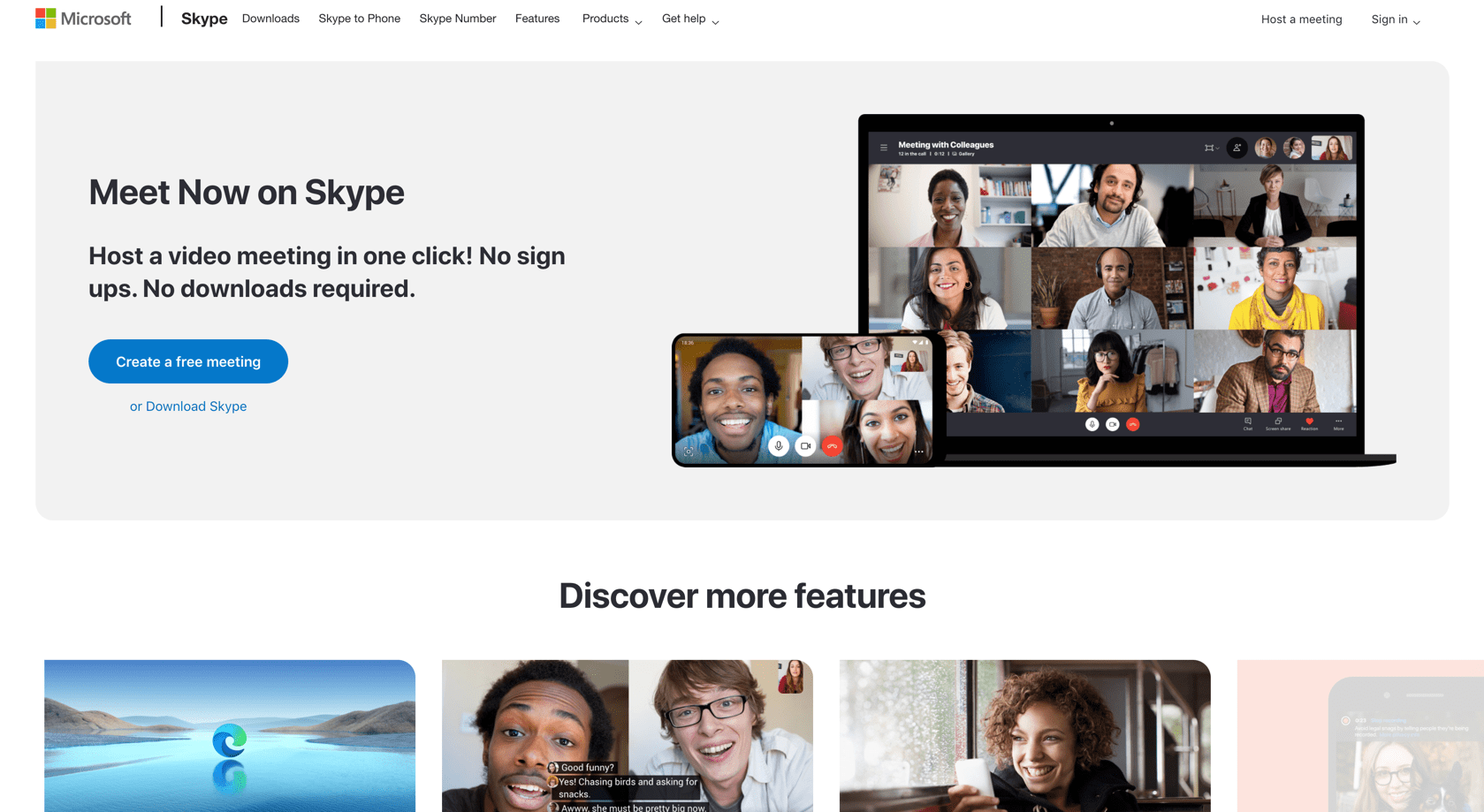Click Host a meeting link
Image resolution: width=1484 pixels, height=812 pixels.
(1301, 19)
